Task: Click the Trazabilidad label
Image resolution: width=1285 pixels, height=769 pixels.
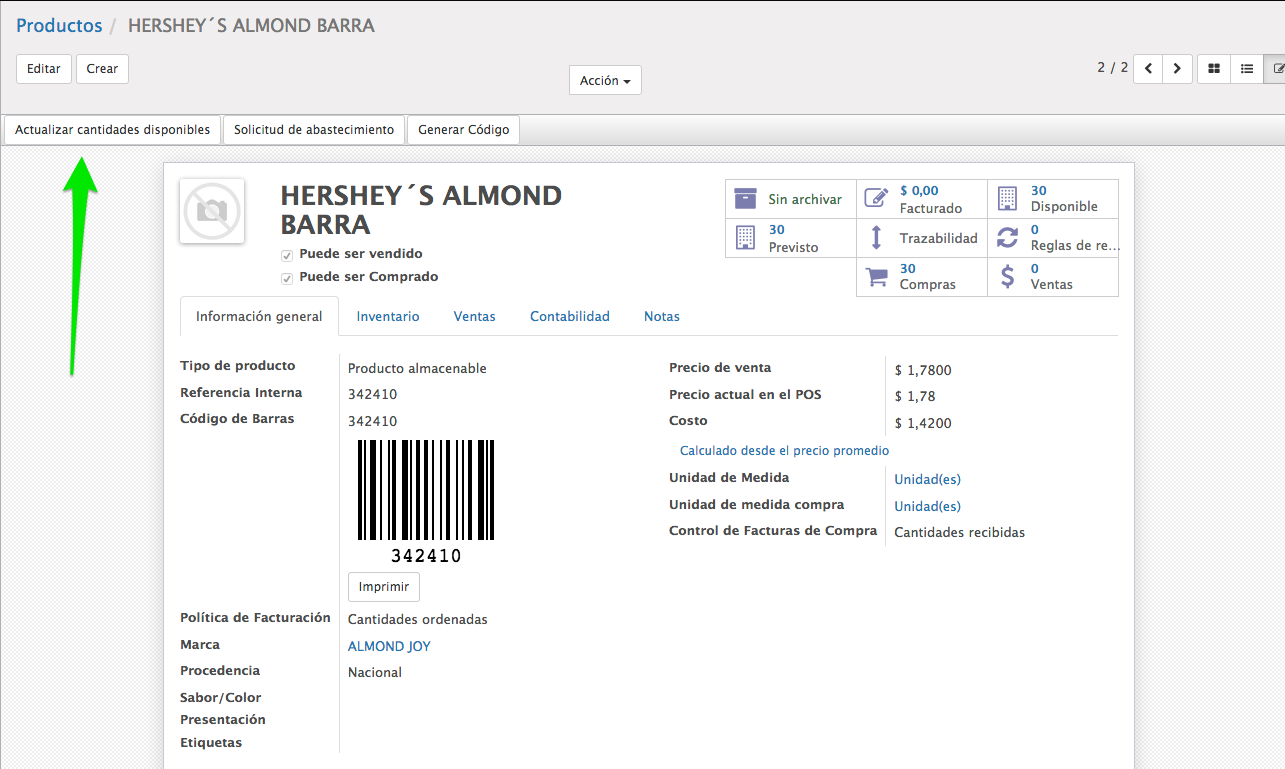Action: coord(938,238)
